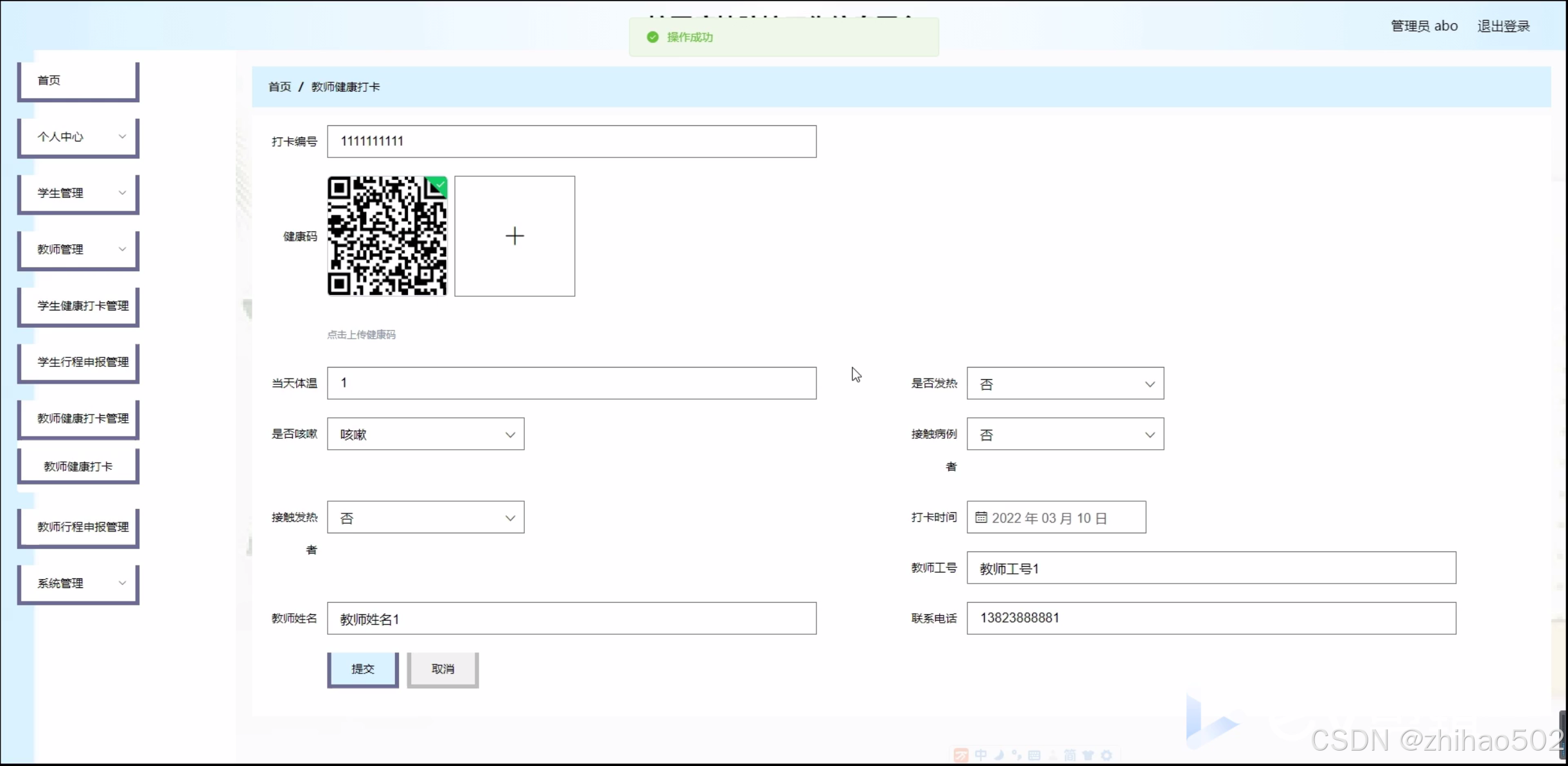Expand the 系统管理 sidebar menu
The image size is (1568, 766).
pos(78,583)
